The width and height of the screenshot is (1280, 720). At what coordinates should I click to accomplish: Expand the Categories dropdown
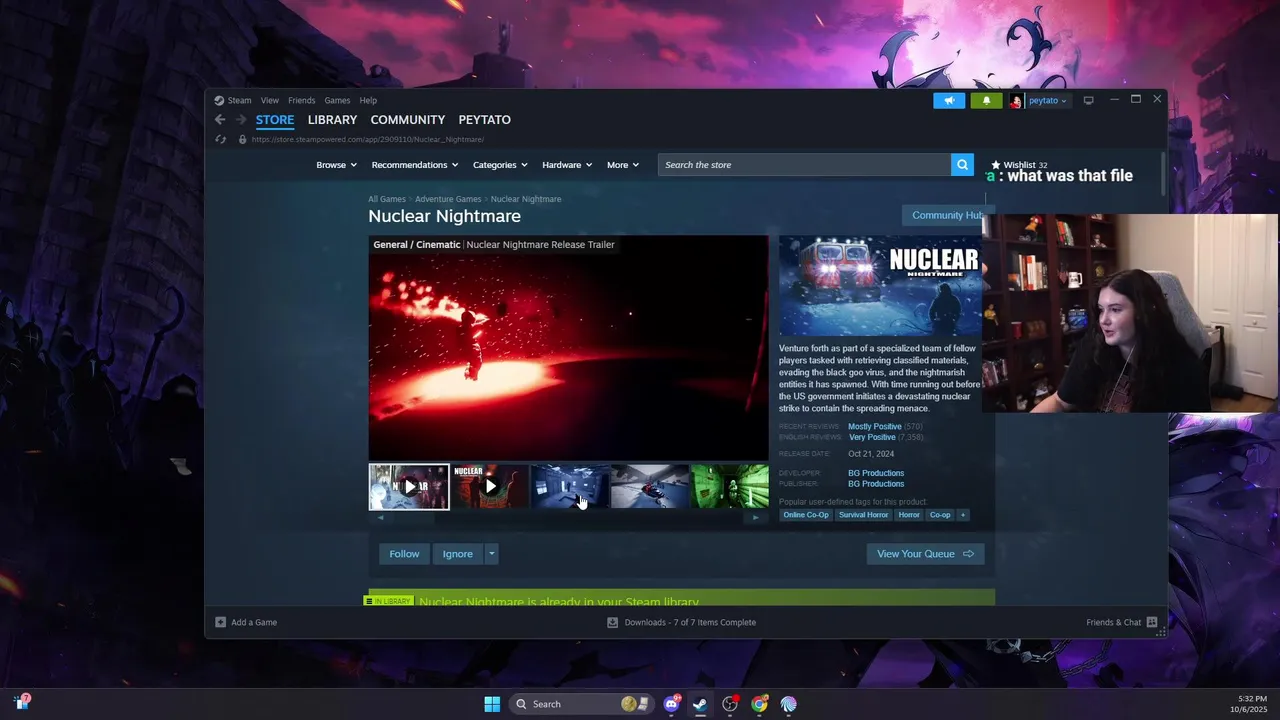pos(500,165)
